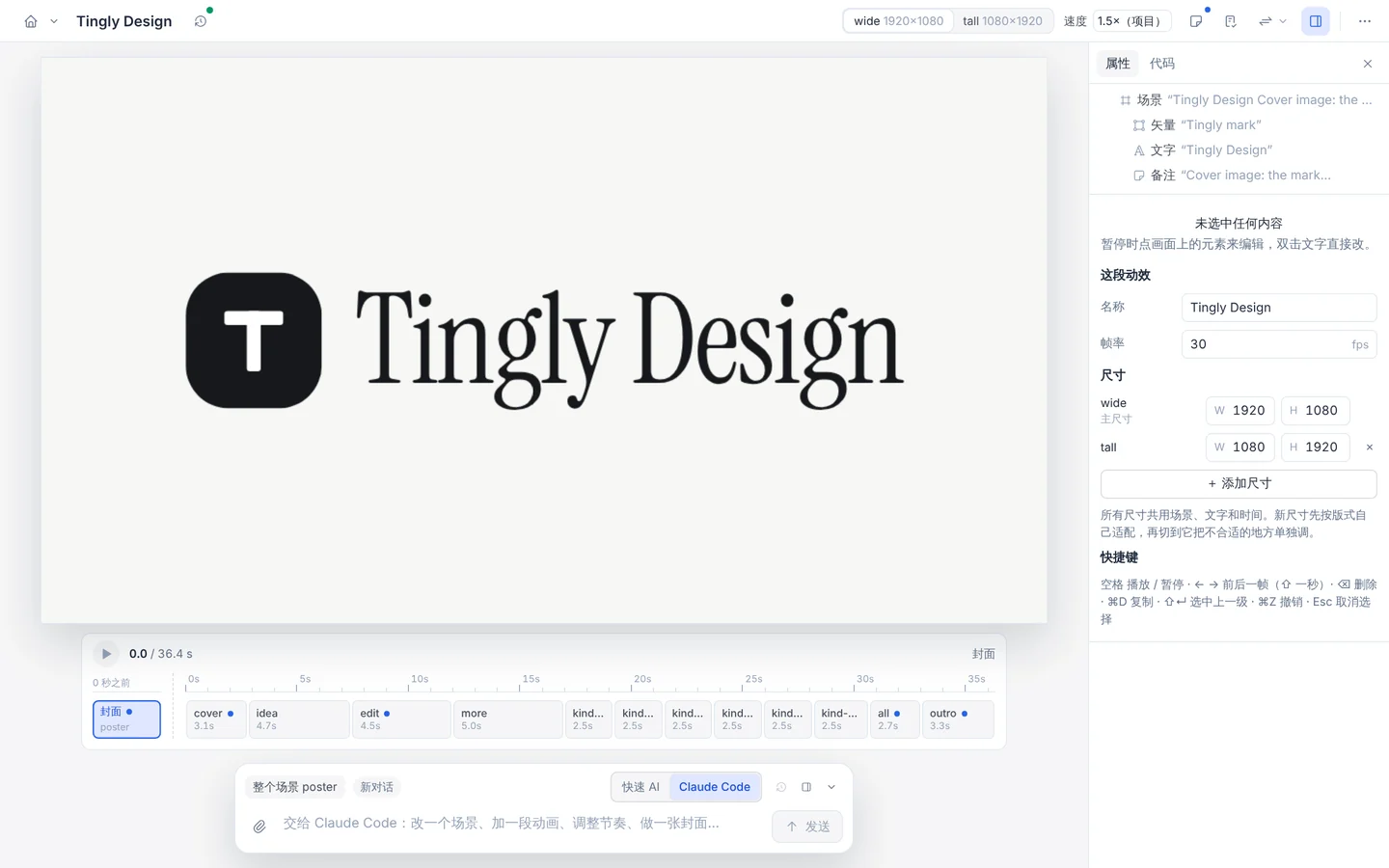Select the 封面 poster thumbnail in the timeline
The image size is (1389, 868).
pos(126,719)
